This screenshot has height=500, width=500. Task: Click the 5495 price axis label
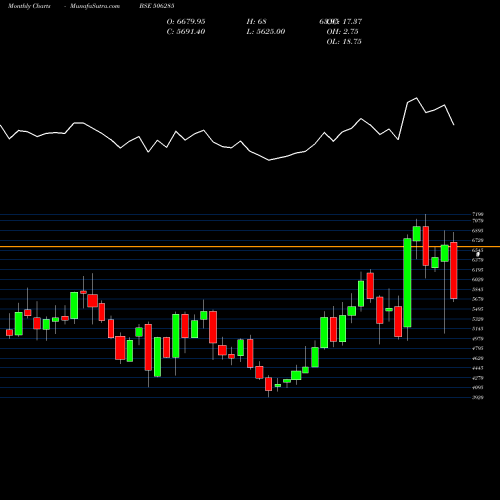(478, 309)
